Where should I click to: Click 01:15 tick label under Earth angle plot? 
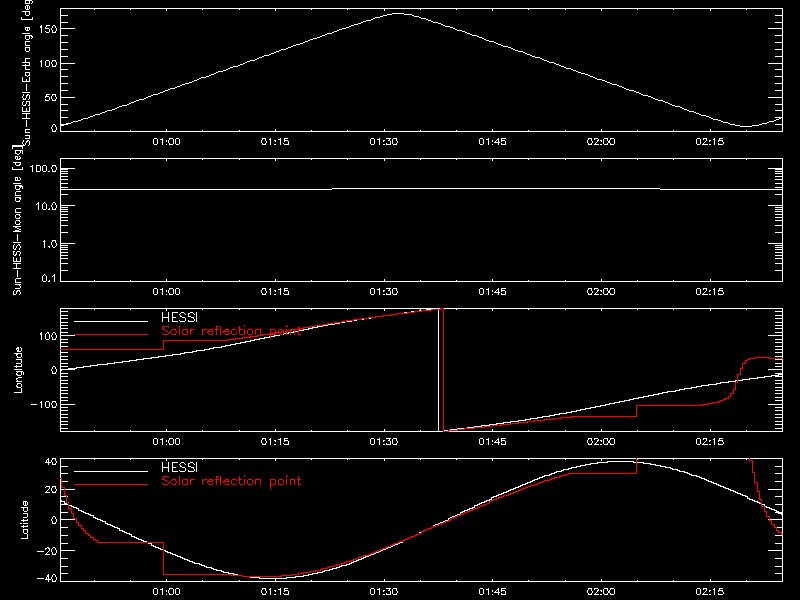[x=275, y=142]
